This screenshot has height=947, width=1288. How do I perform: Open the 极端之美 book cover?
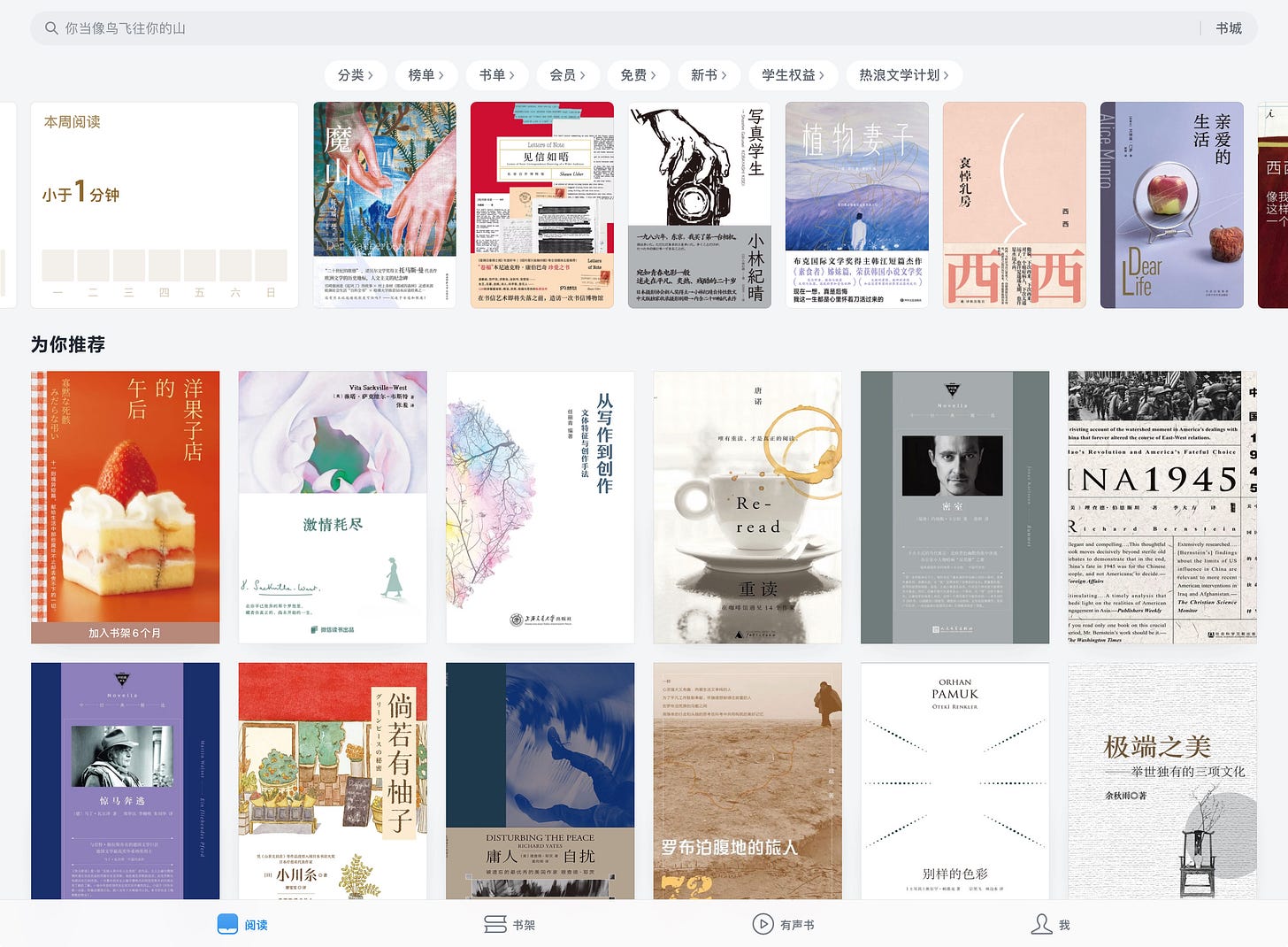[1162, 781]
